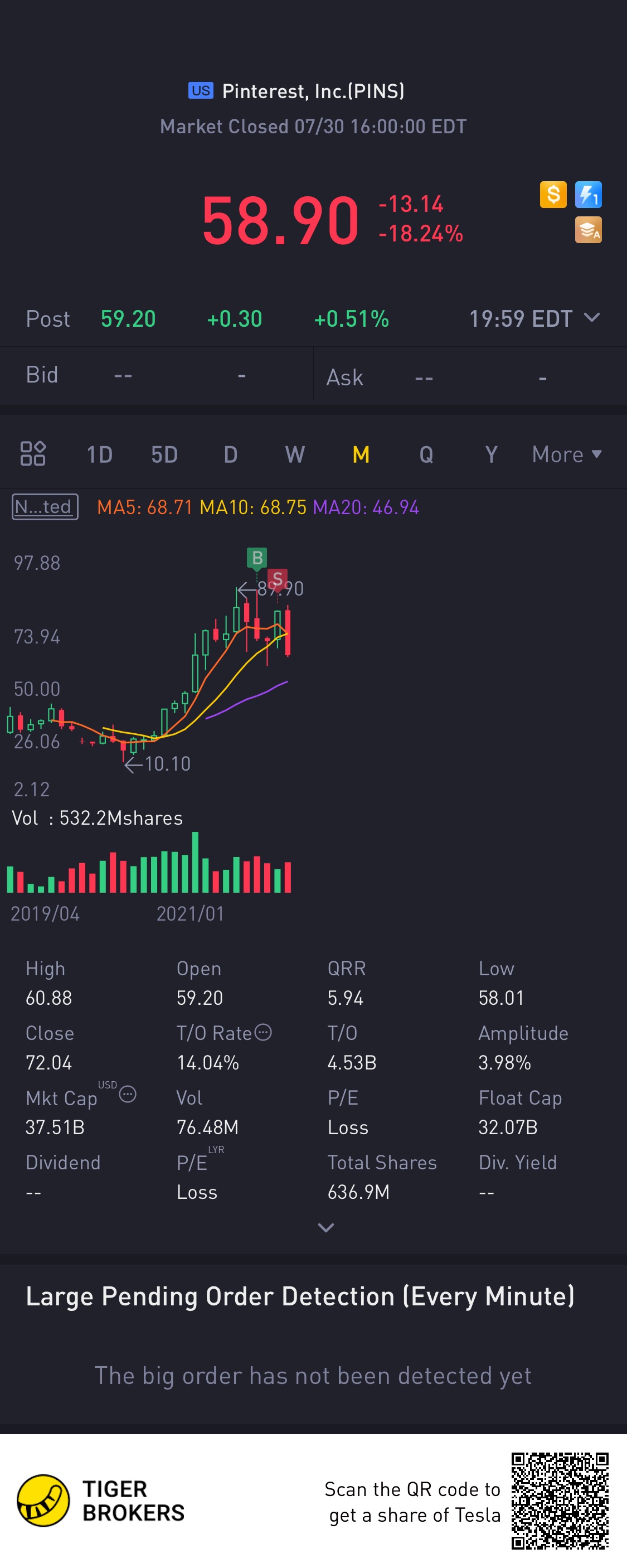Toggle the N...ted adjustment button
Viewport: 627px width, 1568px height.
pyautogui.click(x=45, y=506)
